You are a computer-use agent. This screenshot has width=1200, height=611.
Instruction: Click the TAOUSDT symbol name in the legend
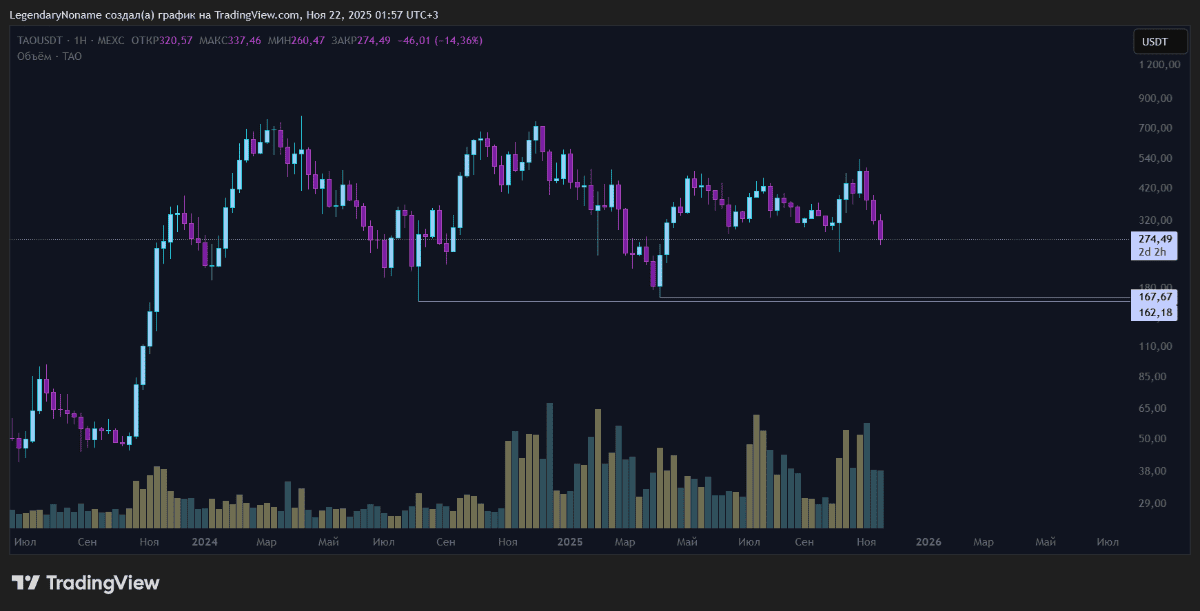(40, 41)
